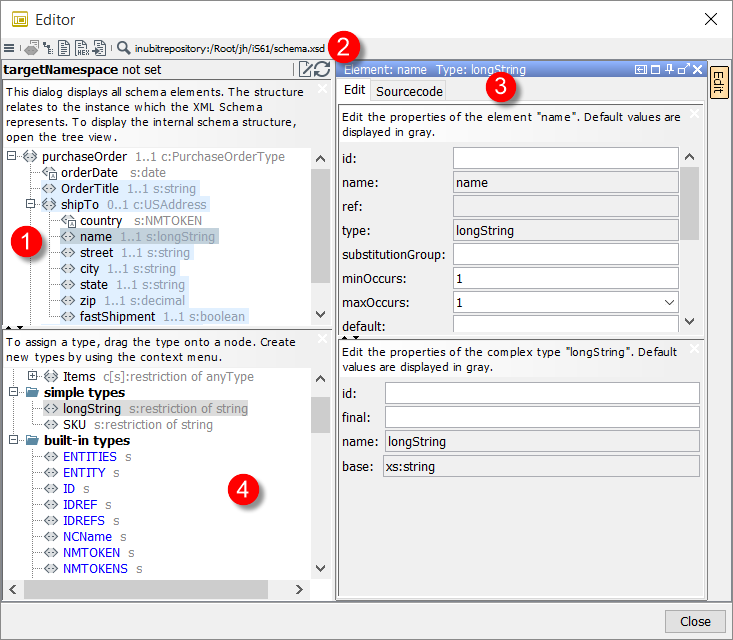733x640 pixels.
Task: Click schema tree scrollbar down arrow
Action: pos(320,314)
